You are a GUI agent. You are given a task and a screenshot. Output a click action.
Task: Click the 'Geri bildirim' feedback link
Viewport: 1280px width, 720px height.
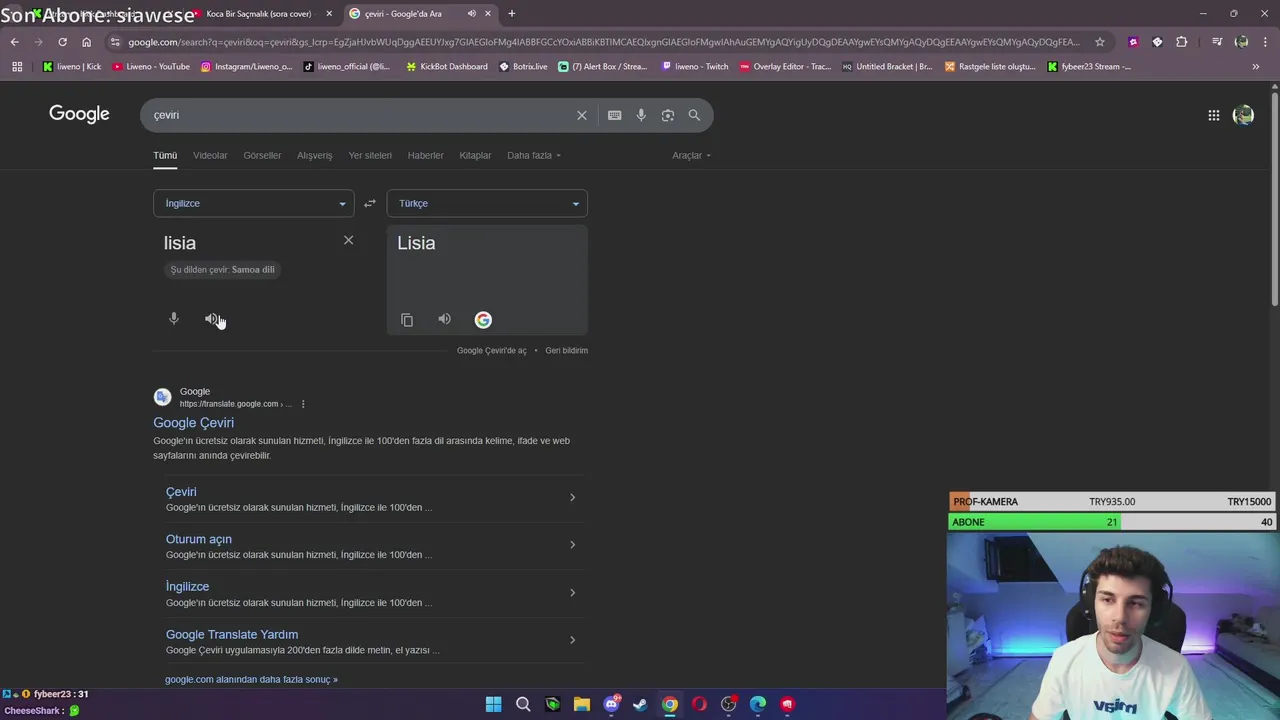(x=566, y=350)
